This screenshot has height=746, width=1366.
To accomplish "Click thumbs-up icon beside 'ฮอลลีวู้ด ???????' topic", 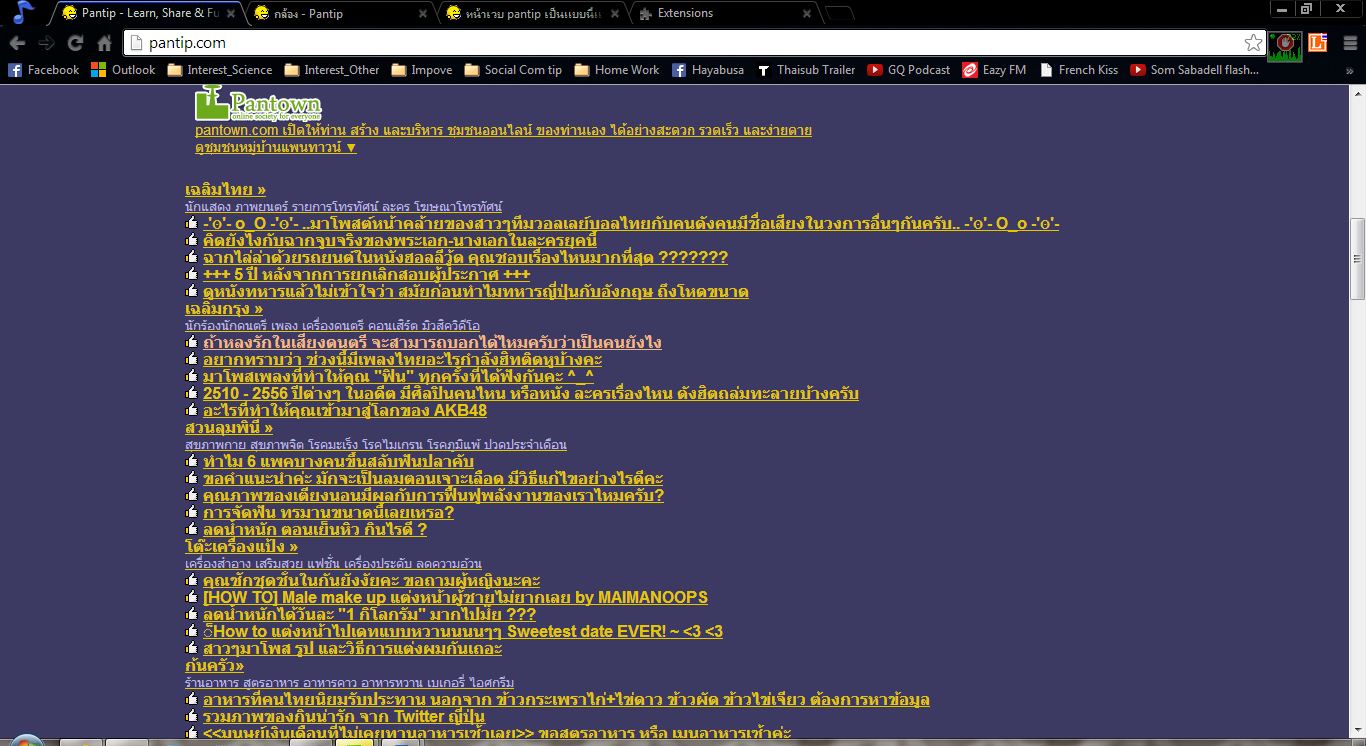I will [x=192, y=257].
